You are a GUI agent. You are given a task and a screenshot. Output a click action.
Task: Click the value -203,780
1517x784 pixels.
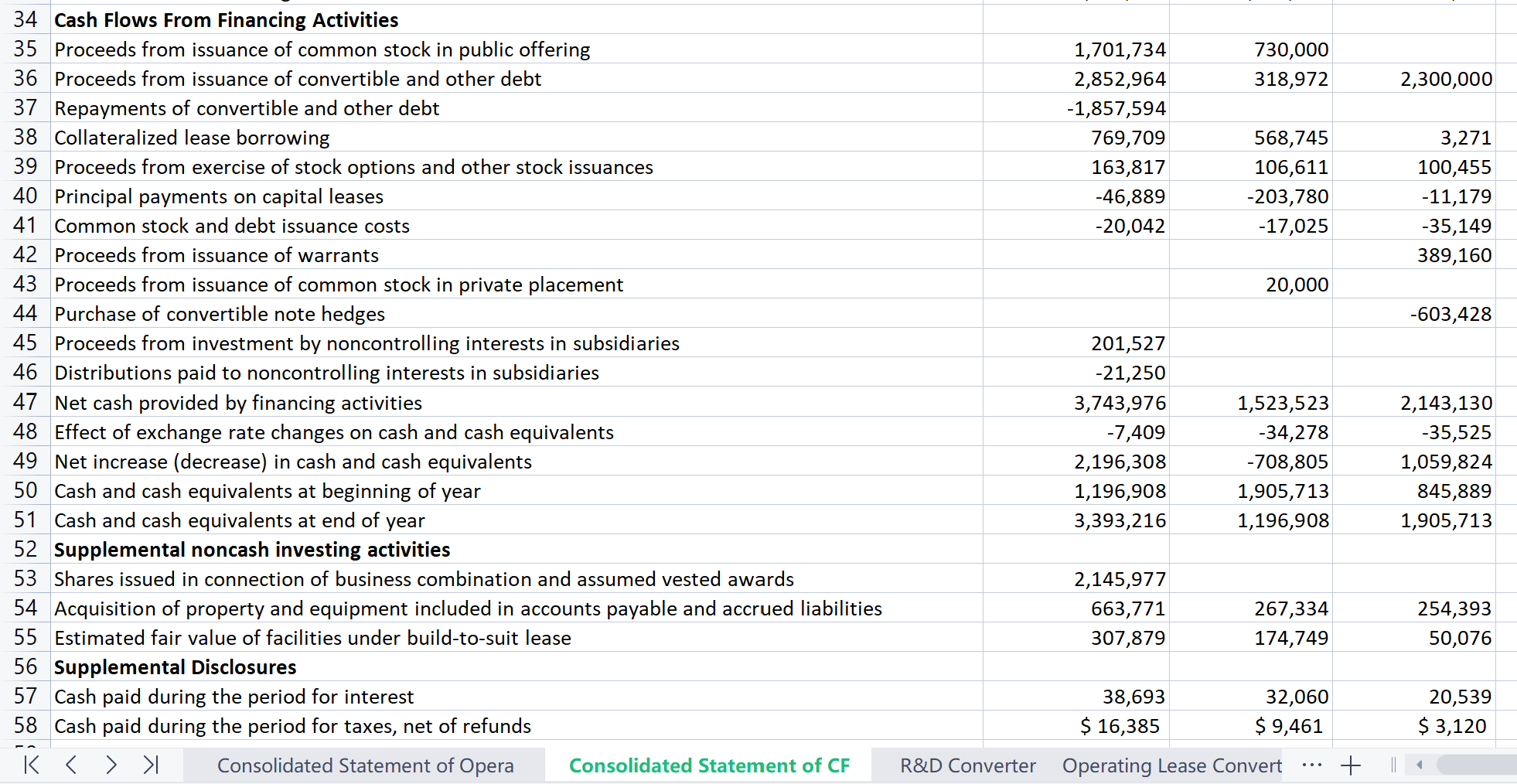(x=1287, y=196)
